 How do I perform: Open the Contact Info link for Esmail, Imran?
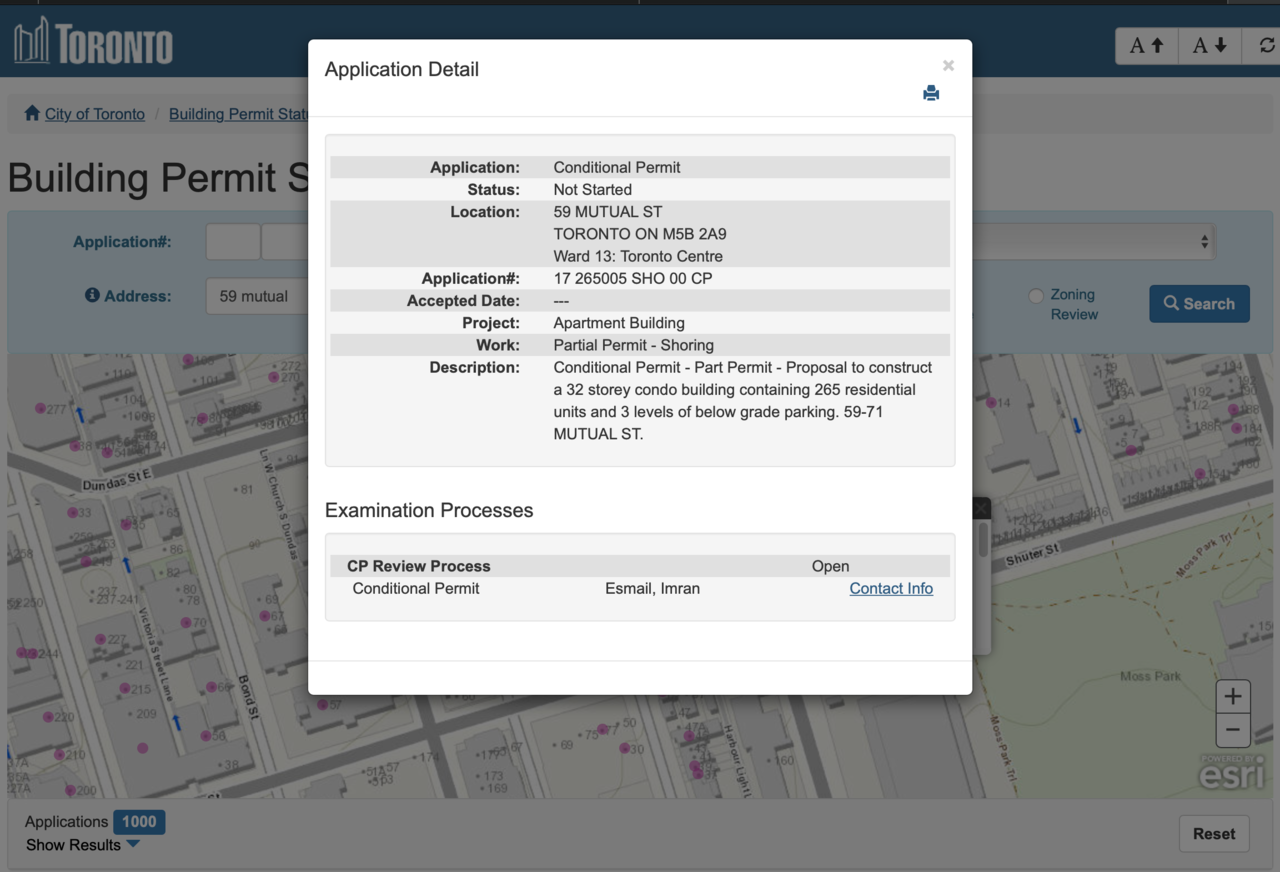891,588
